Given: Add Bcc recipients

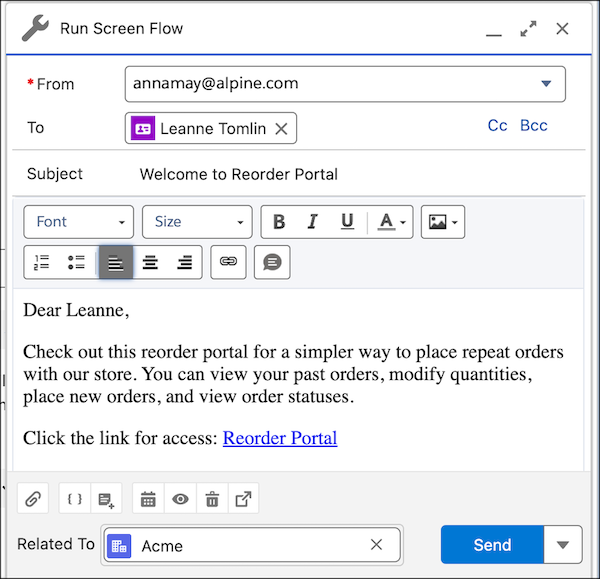Looking at the screenshot, I should pyautogui.click(x=534, y=126).
